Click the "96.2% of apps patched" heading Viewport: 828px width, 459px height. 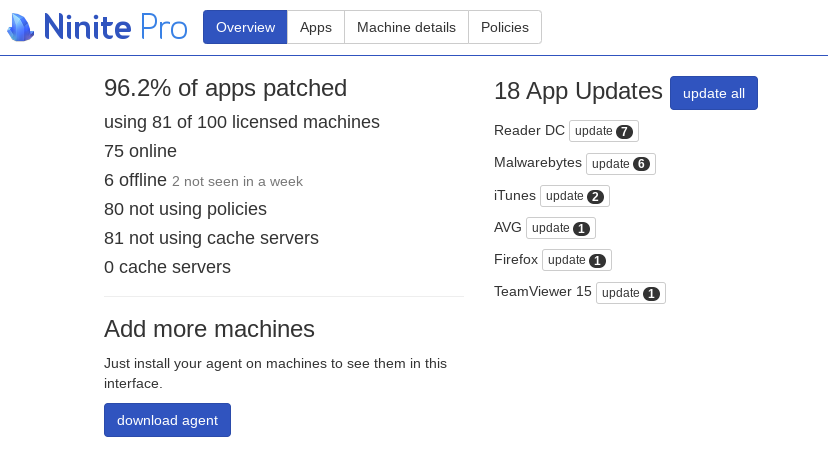pyautogui.click(x=225, y=88)
